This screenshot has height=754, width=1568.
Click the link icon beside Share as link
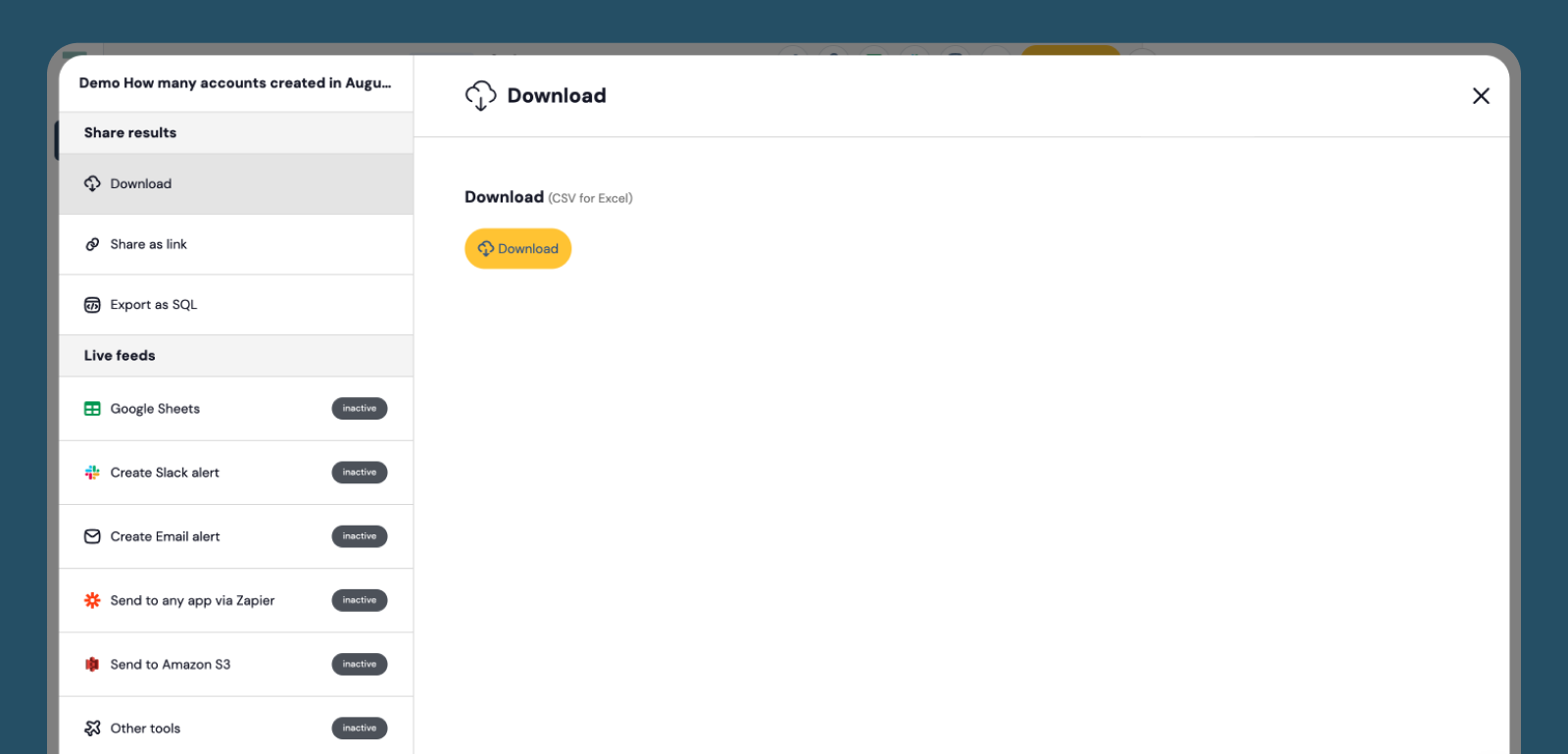(x=92, y=244)
